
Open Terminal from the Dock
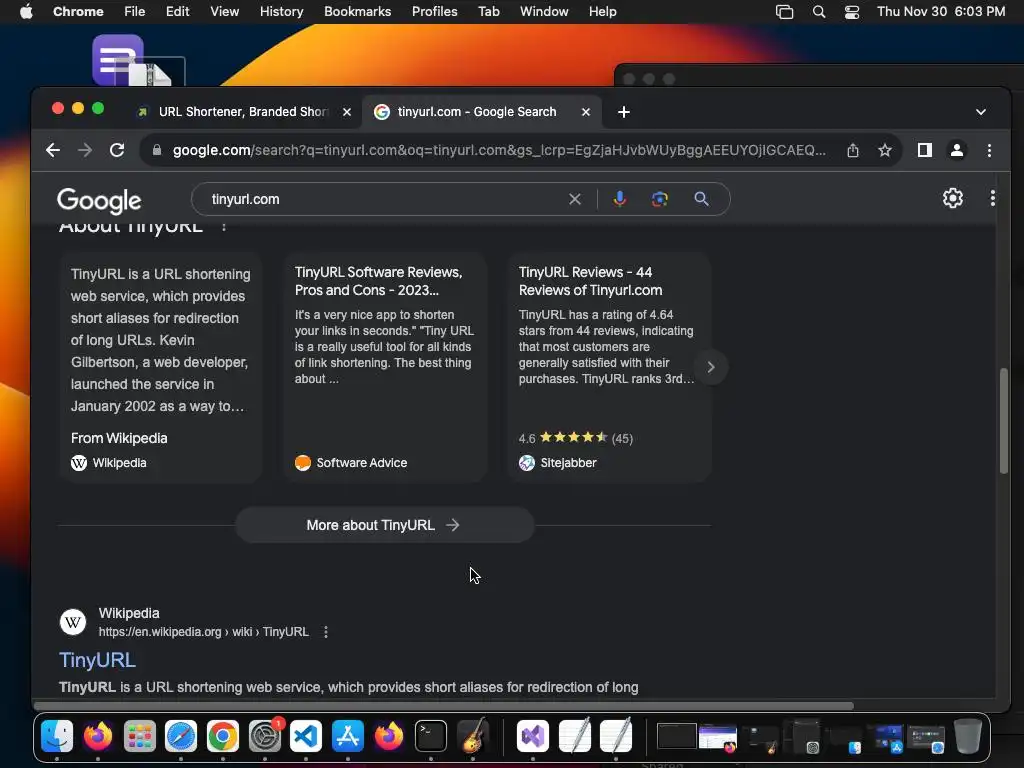pos(431,736)
